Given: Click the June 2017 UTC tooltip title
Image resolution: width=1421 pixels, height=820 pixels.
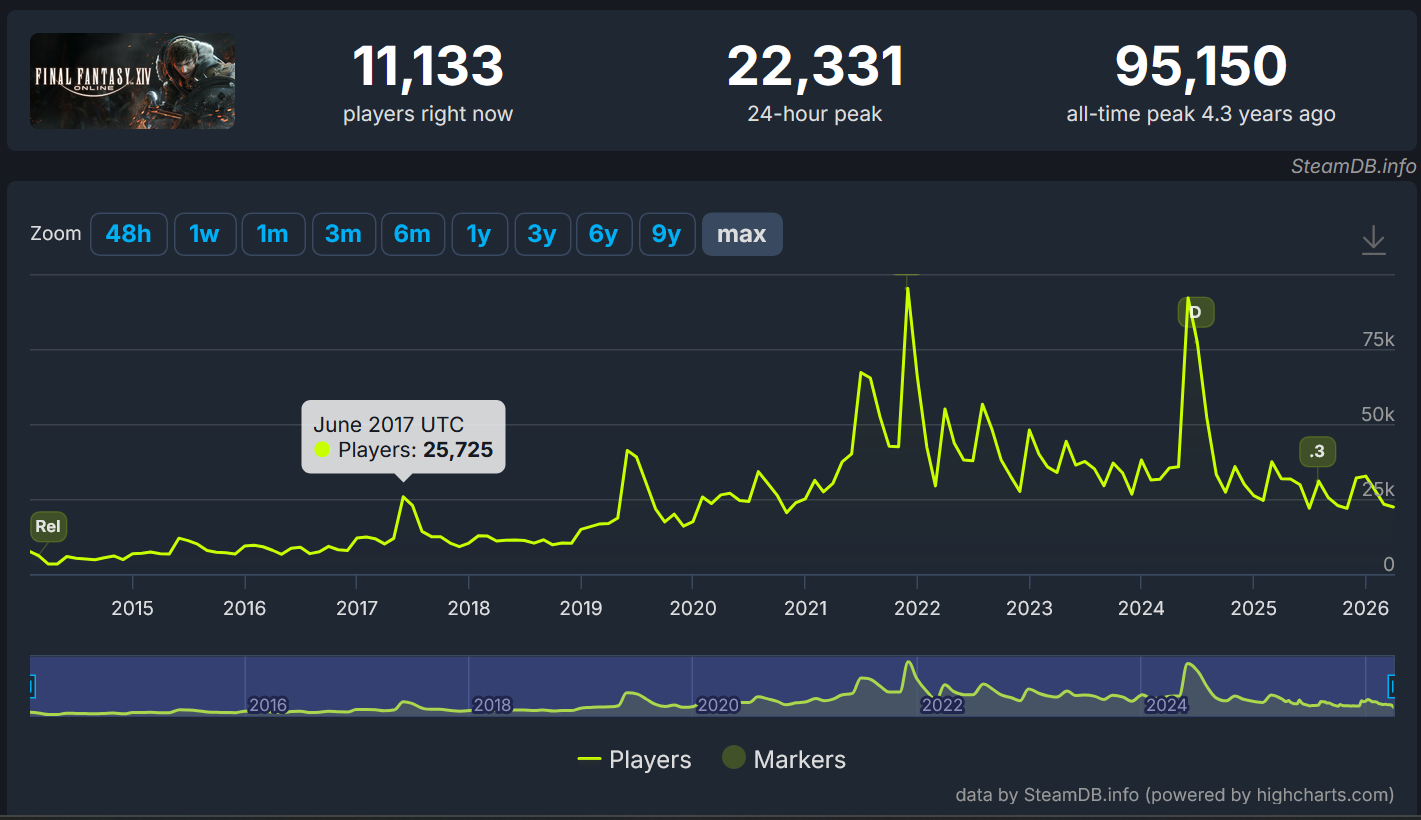Looking at the screenshot, I should pos(388,425).
